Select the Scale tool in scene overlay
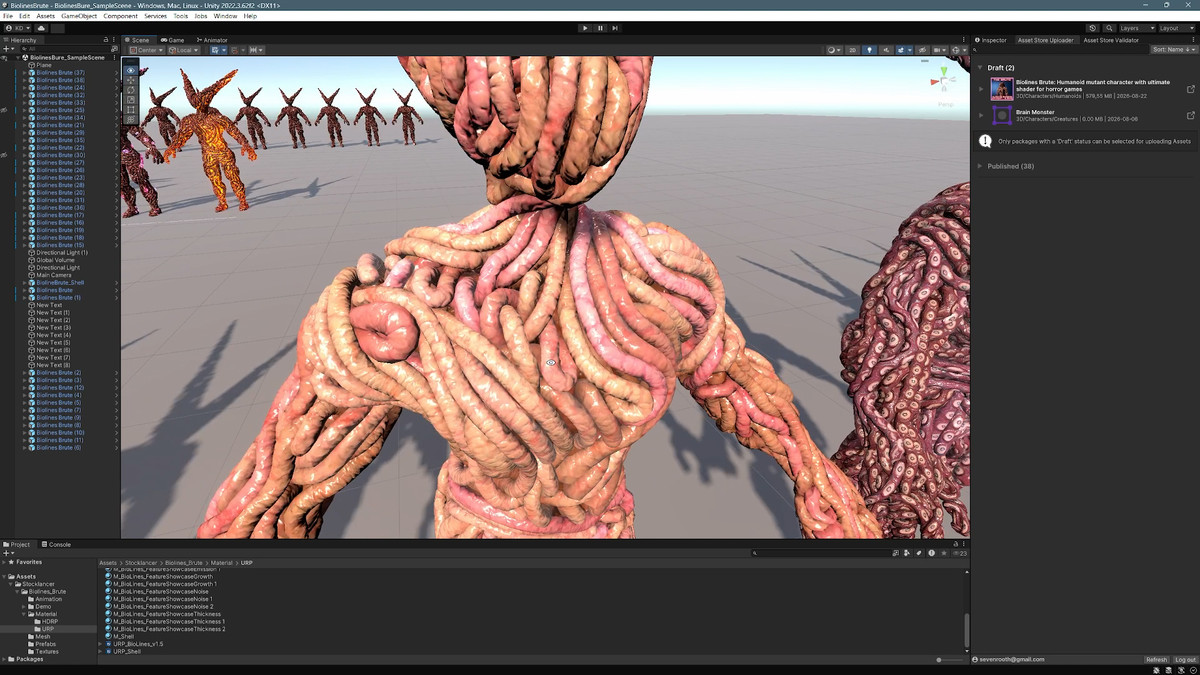 130,100
